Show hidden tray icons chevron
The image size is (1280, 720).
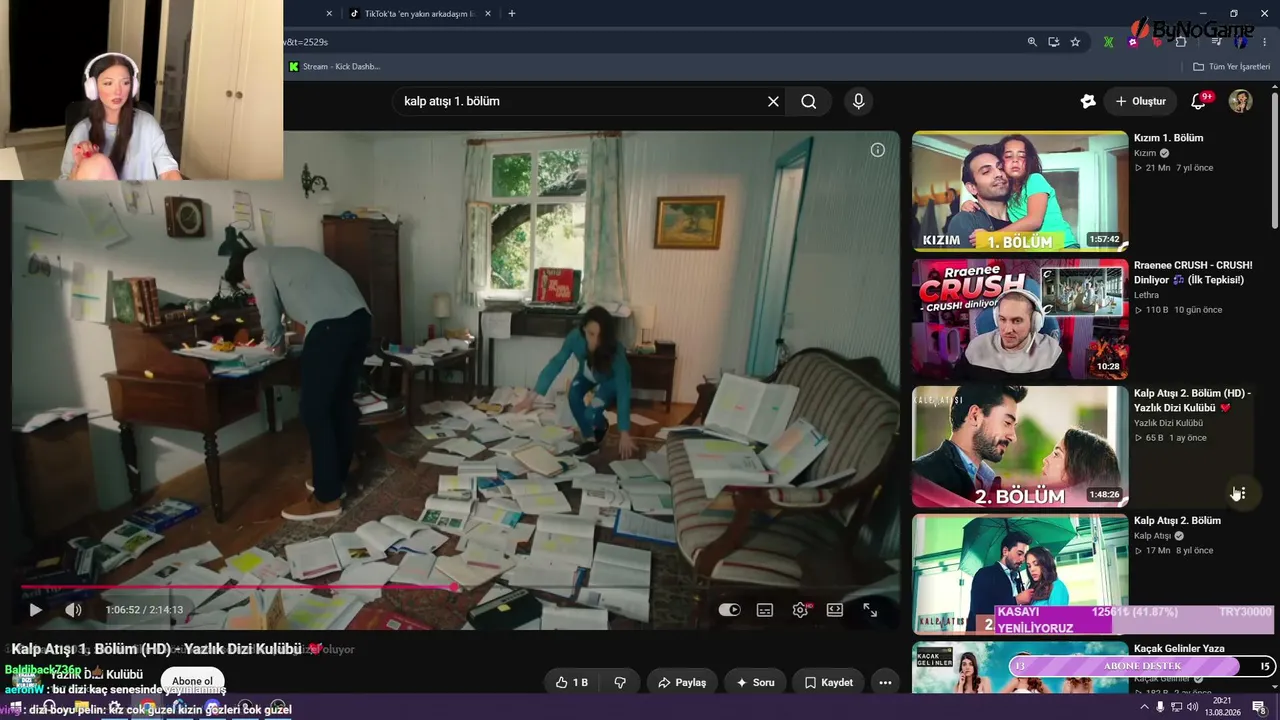point(1145,707)
